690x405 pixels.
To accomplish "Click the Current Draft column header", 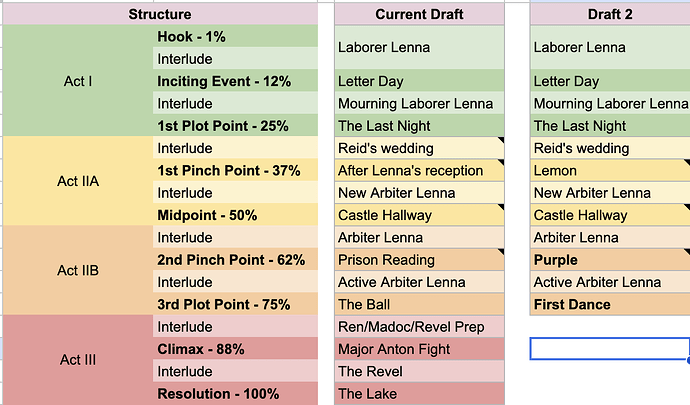I will (419, 14).
